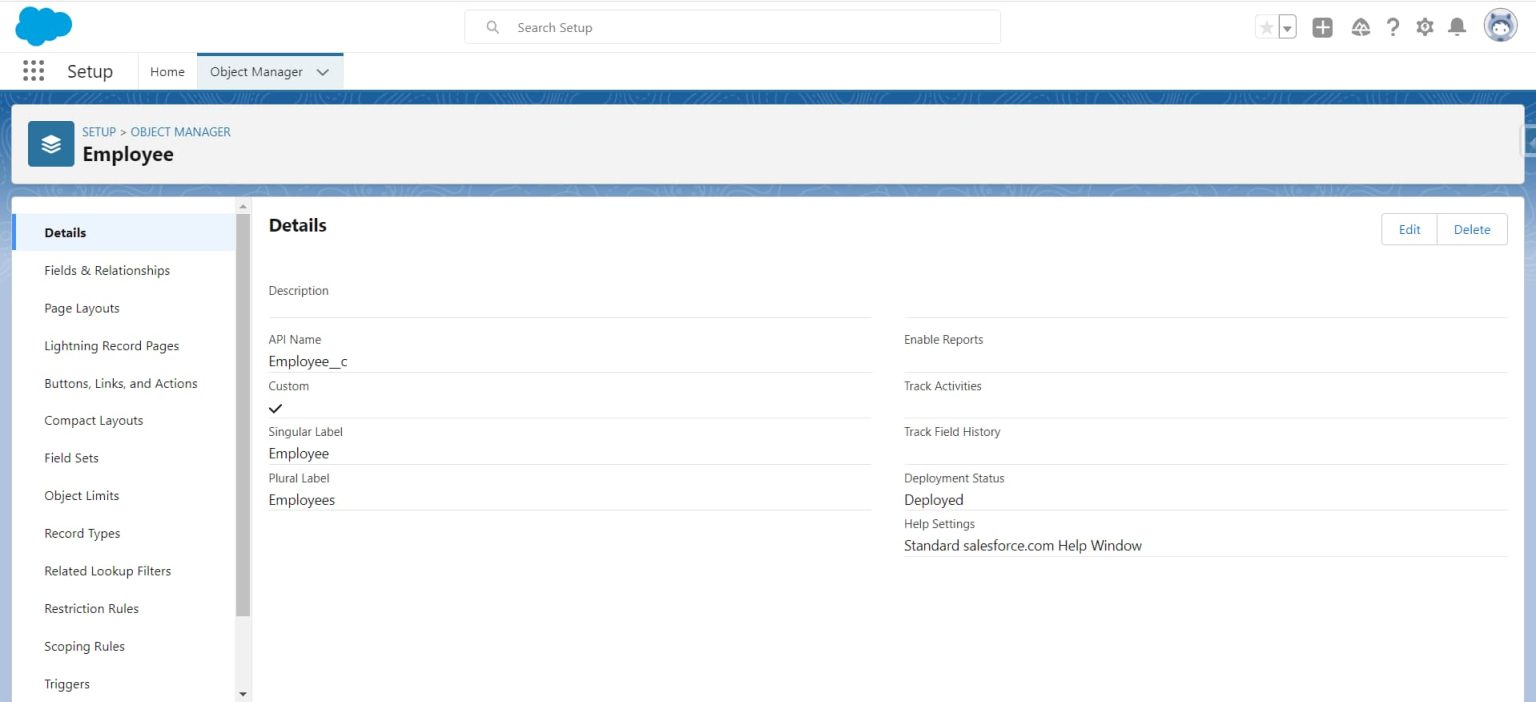The width and height of the screenshot is (1536, 702).
Task: Mark this page as a favorite star
Action: 1268,27
